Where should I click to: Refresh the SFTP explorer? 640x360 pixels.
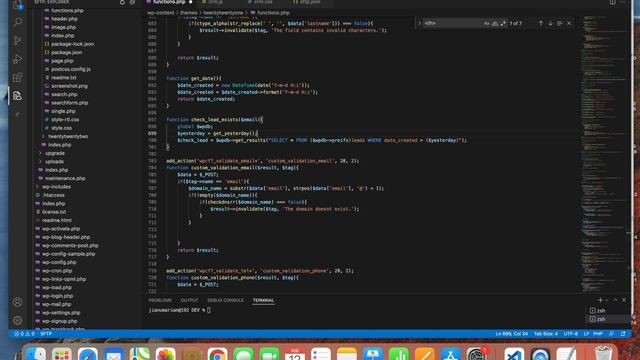tap(122, 2)
